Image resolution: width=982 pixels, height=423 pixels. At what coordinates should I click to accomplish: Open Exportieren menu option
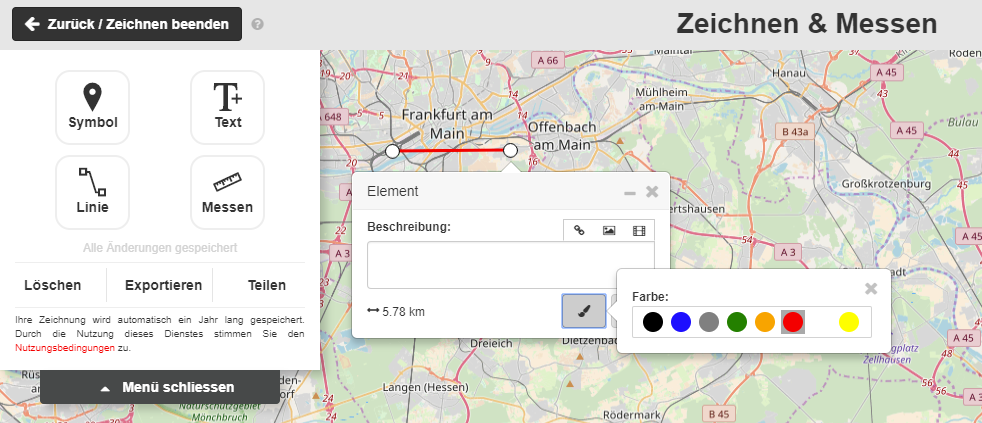(x=163, y=285)
